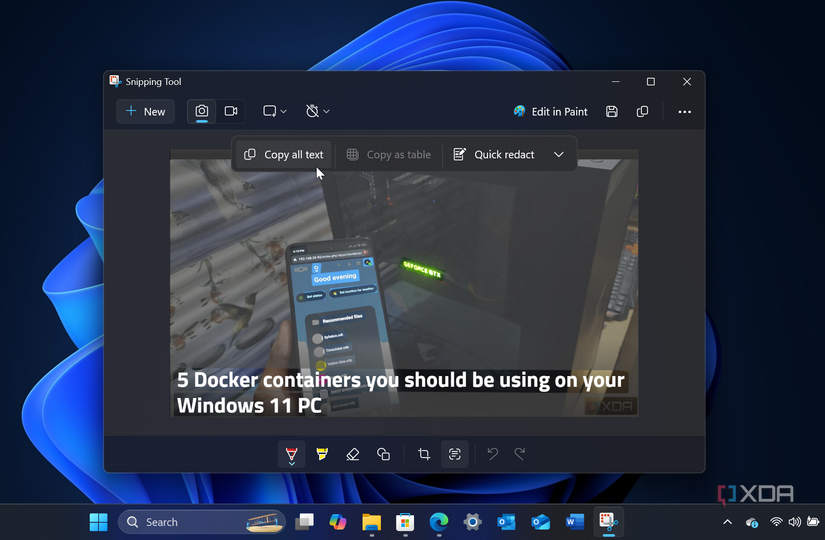Screen dimensions: 825x540
Task: Click Snipping Tool icon on taskbar
Action: (x=608, y=522)
